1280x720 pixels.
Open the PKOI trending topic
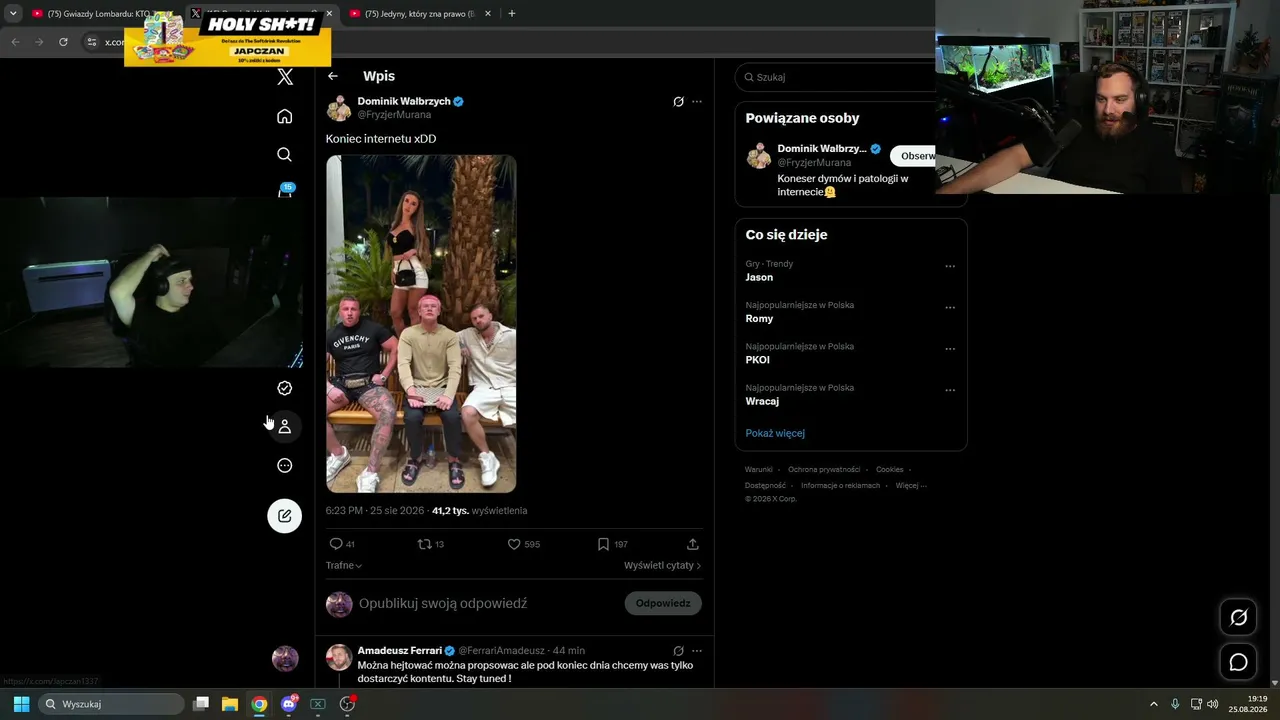pyautogui.click(x=757, y=360)
